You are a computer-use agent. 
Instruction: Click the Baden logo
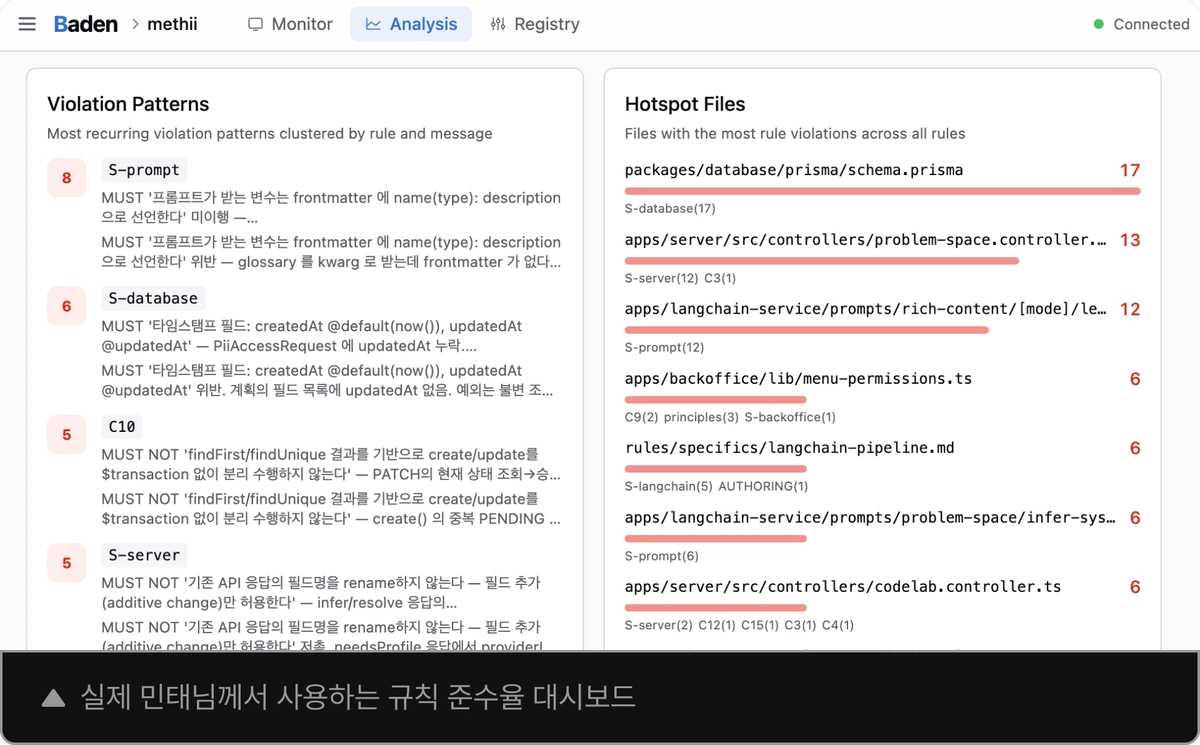pyautogui.click(x=86, y=24)
